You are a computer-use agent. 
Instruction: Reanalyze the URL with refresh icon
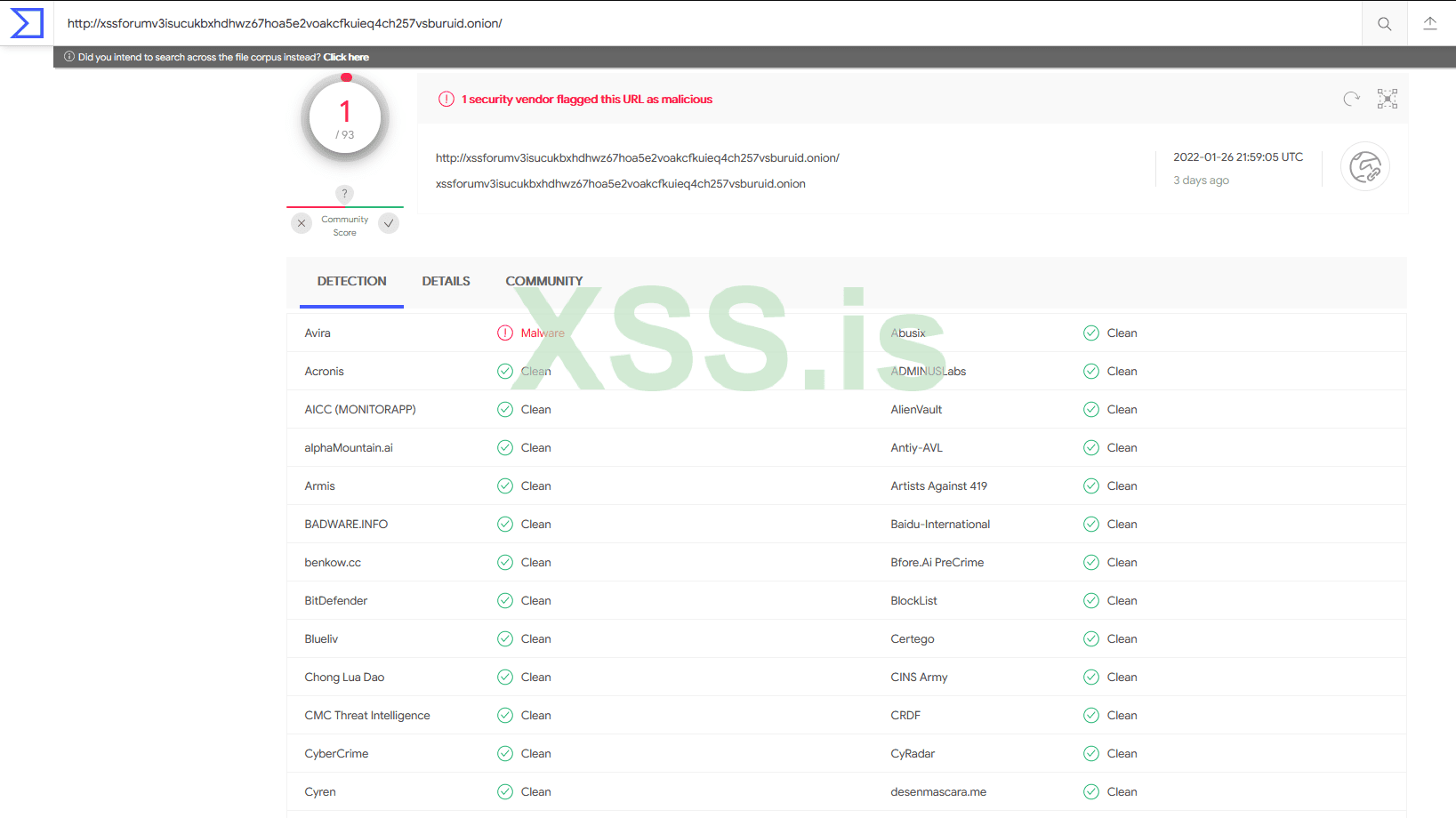[1352, 99]
